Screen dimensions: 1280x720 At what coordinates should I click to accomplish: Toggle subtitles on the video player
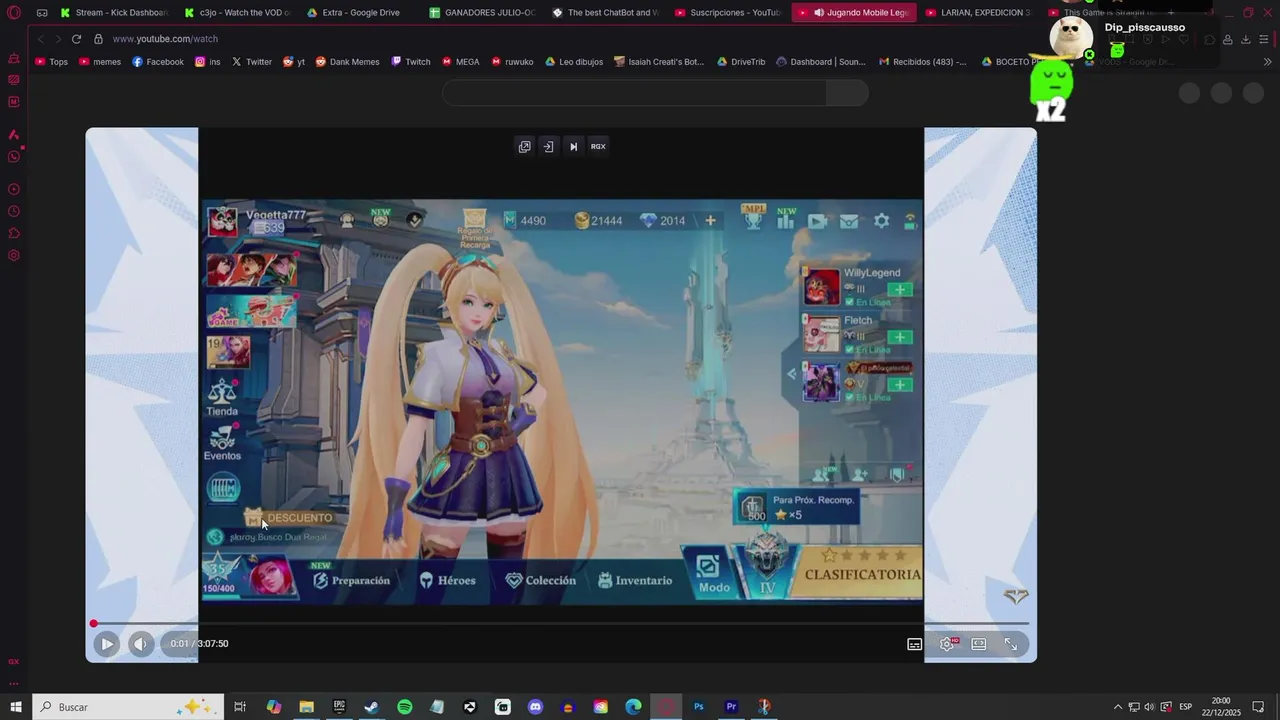[915, 644]
